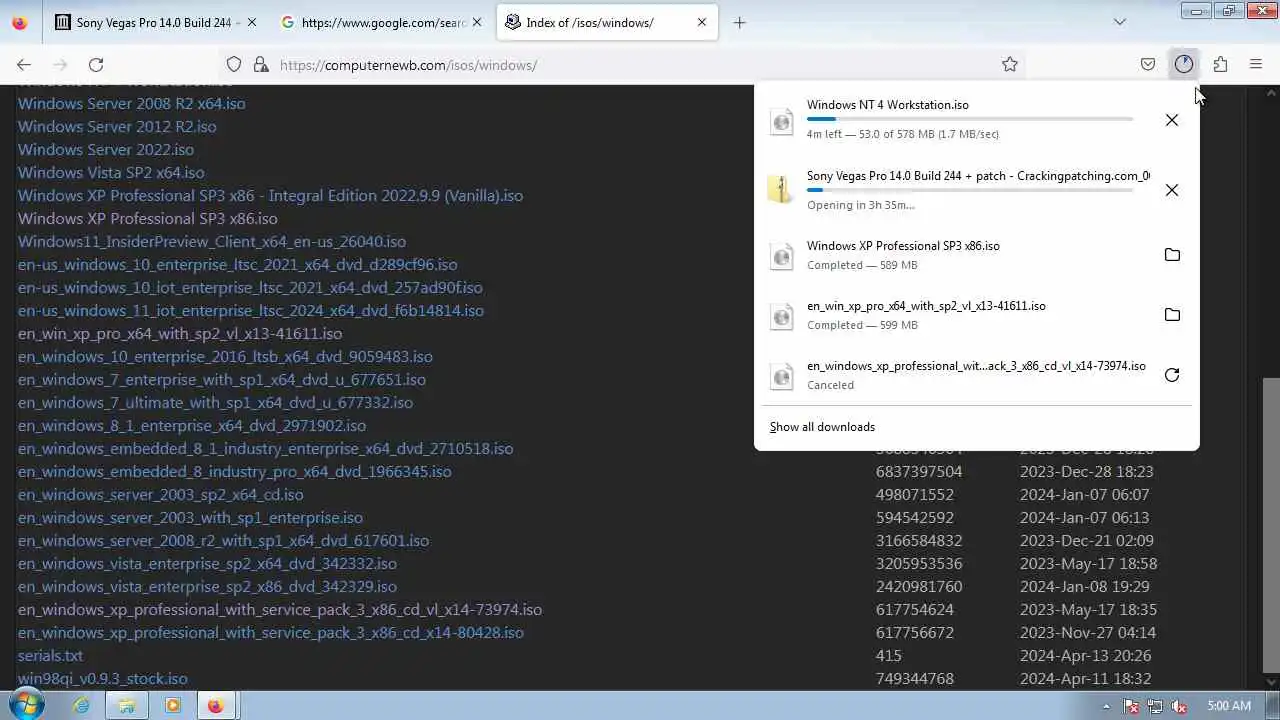
Task: Cancel the Sony Vegas Pro download
Action: point(1172,190)
